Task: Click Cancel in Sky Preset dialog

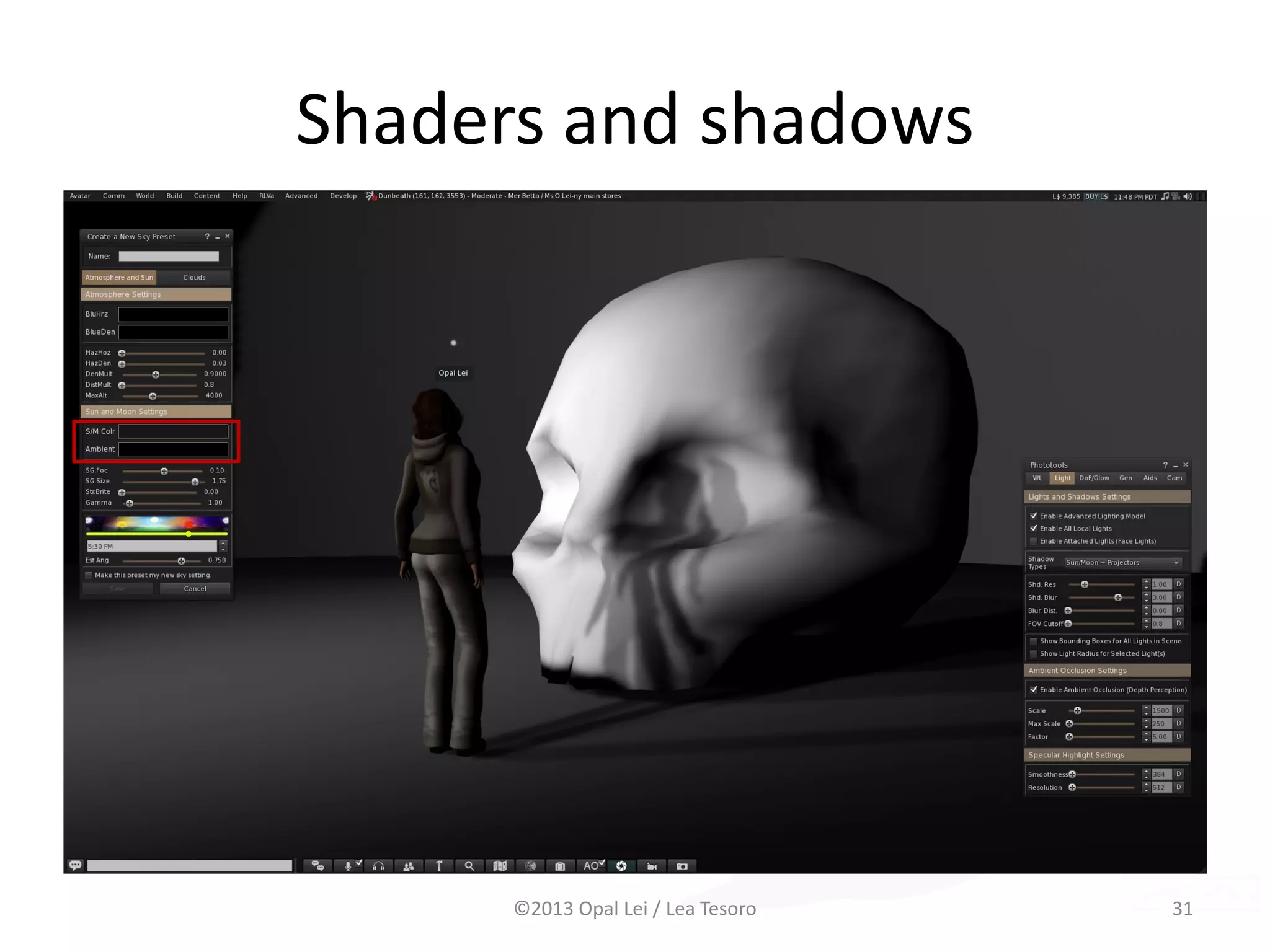Action: (x=195, y=588)
